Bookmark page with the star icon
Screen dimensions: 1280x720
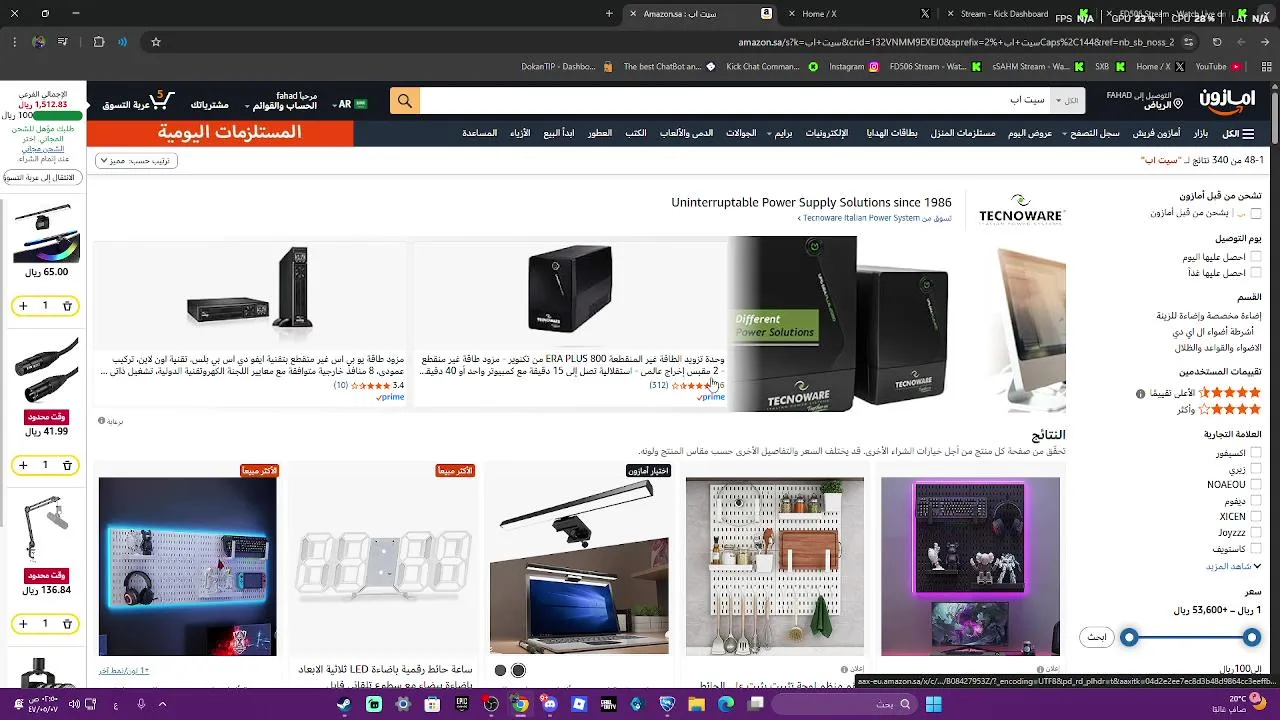pyautogui.click(x=156, y=42)
